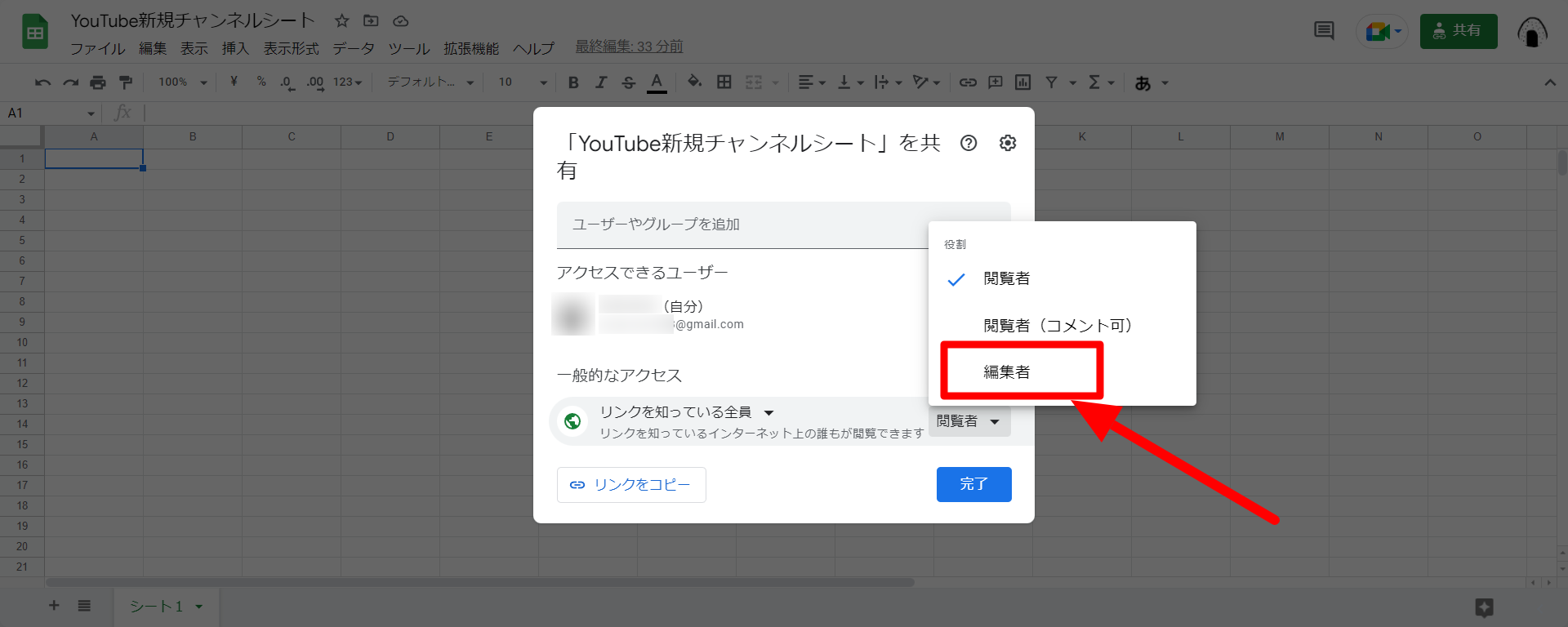This screenshot has height=627, width=1568.
Task: Show the all sheets list
Action: [x=84, y=606]
